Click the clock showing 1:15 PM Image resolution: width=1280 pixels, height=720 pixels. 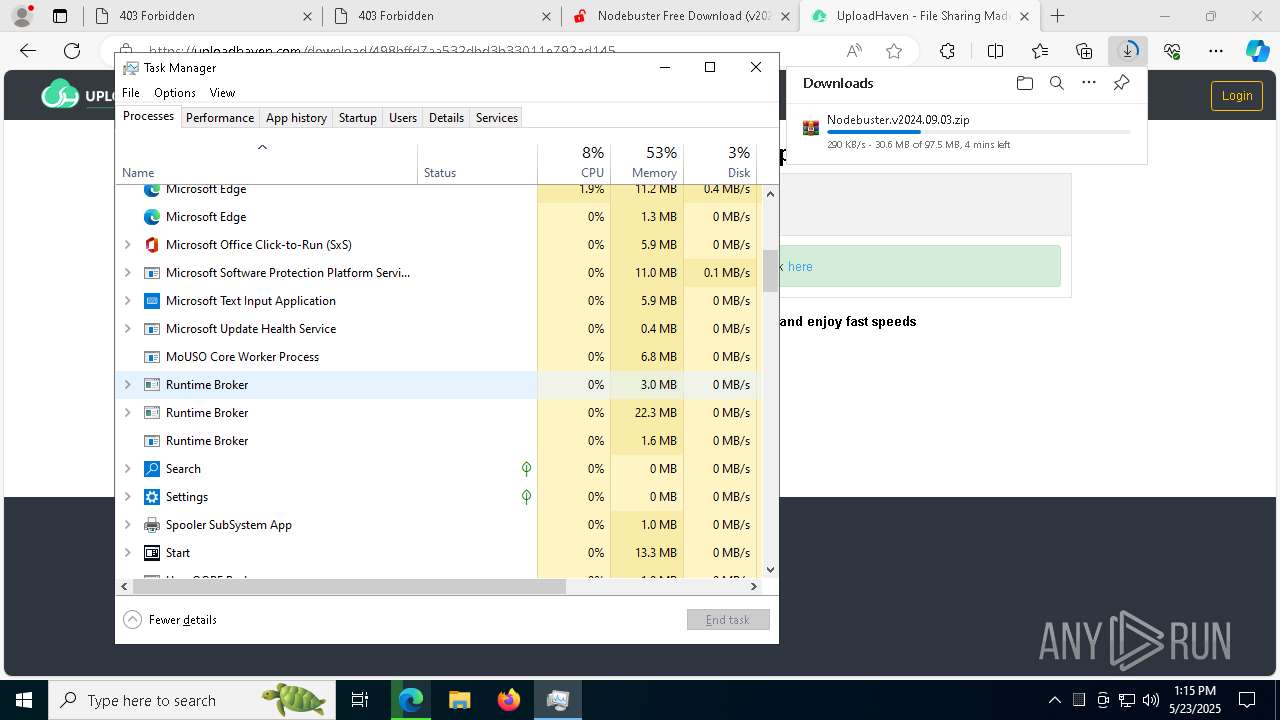1193,691
